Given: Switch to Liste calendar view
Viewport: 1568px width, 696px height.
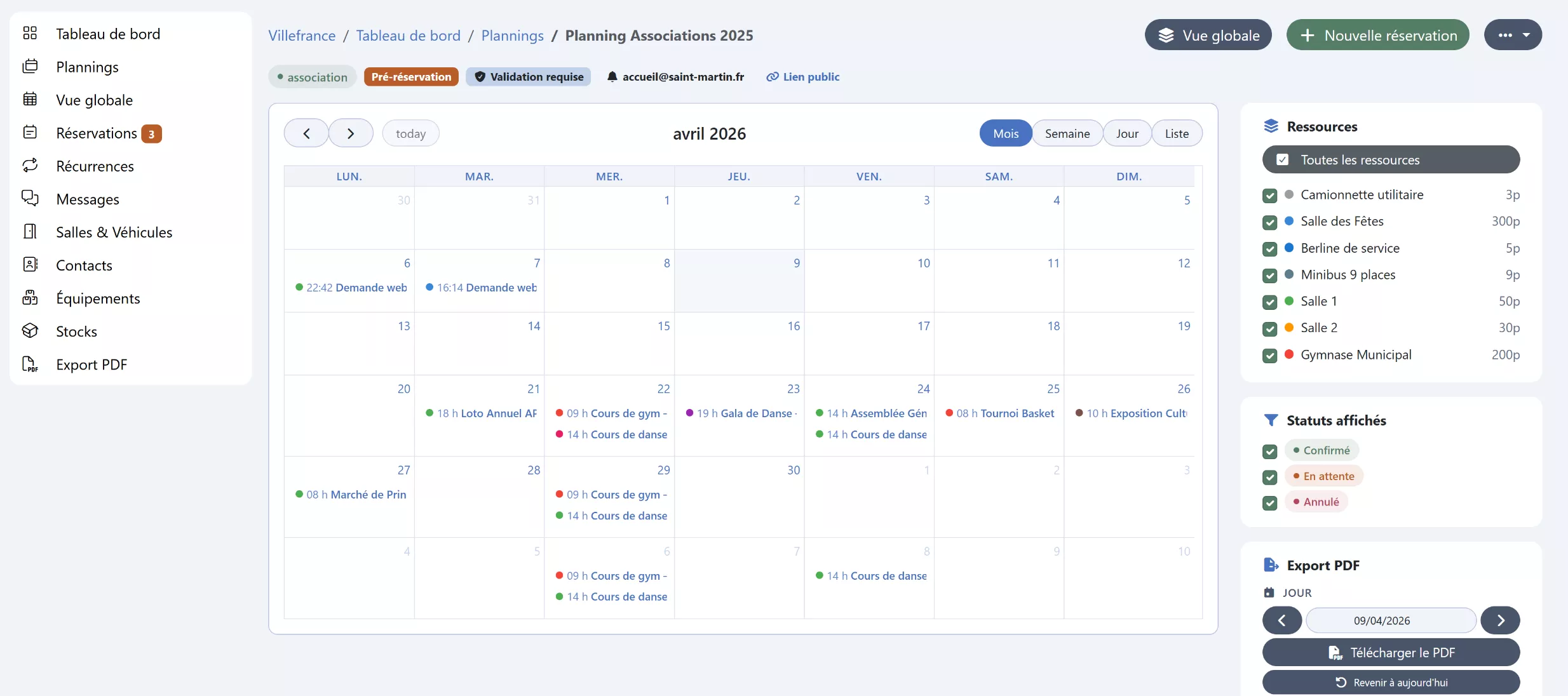Looking at the screenshot, I should point(1176,133).
